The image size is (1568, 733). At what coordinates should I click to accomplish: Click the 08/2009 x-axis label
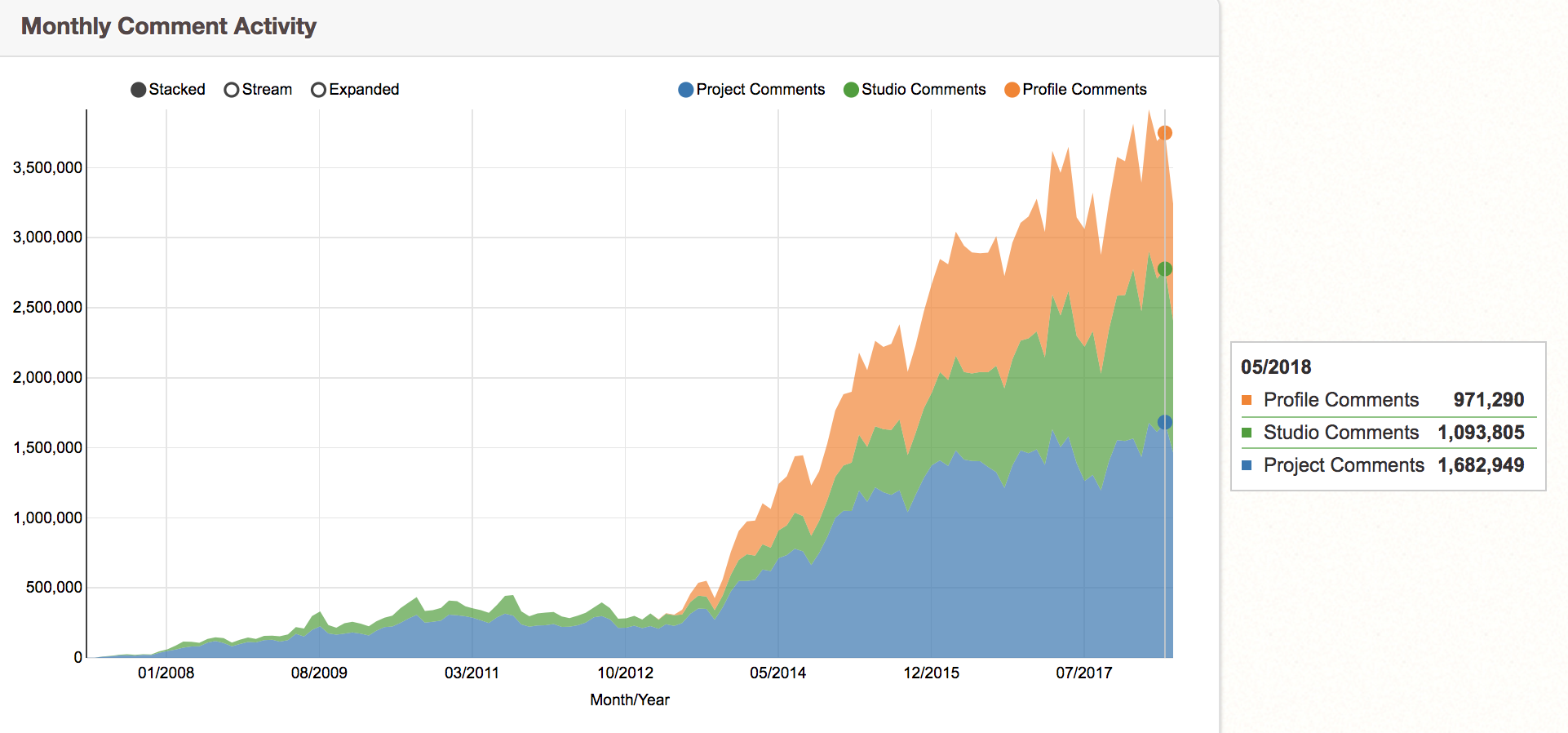[319, 673]
